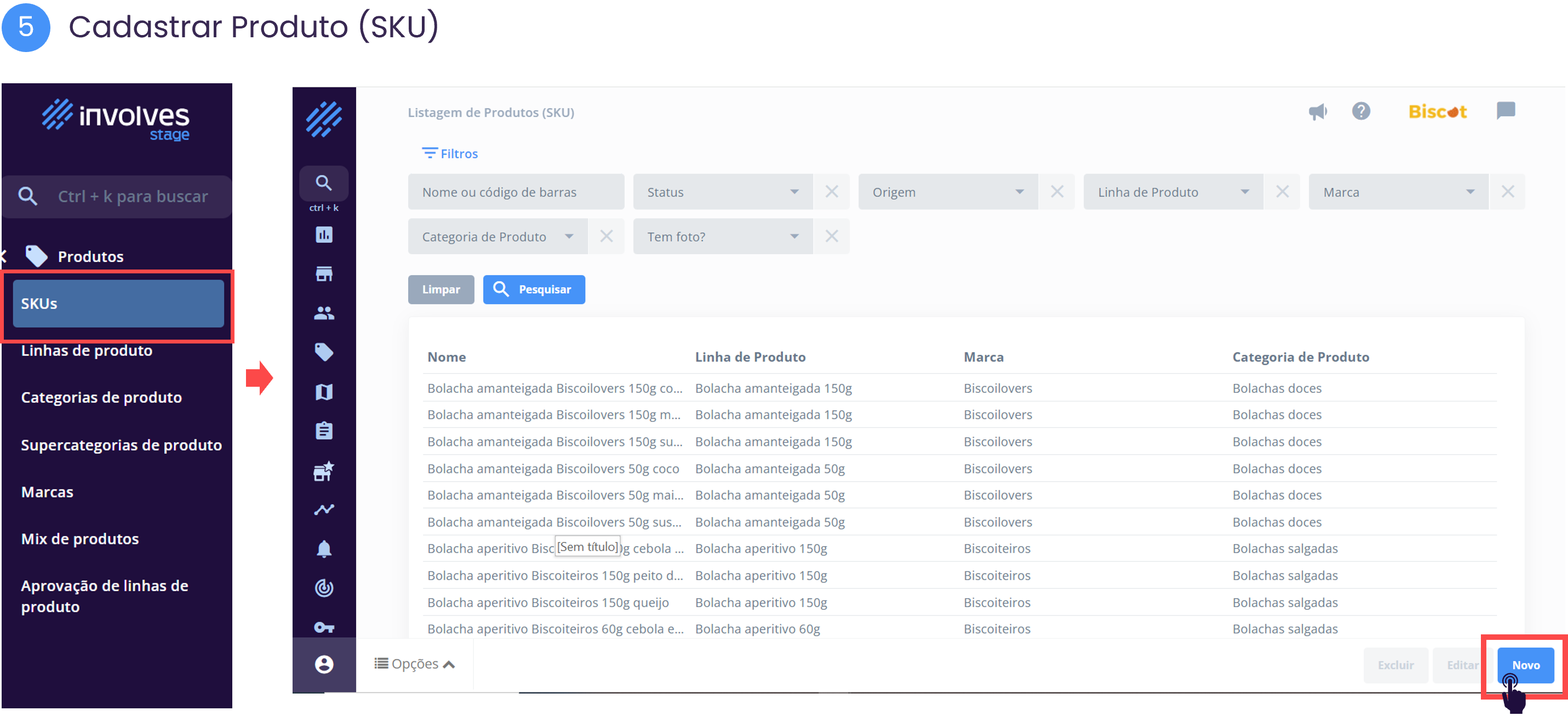Screen dimensions: 1568x716
Task: Sort by Categoria de Produto column header
Action: 1301,357
